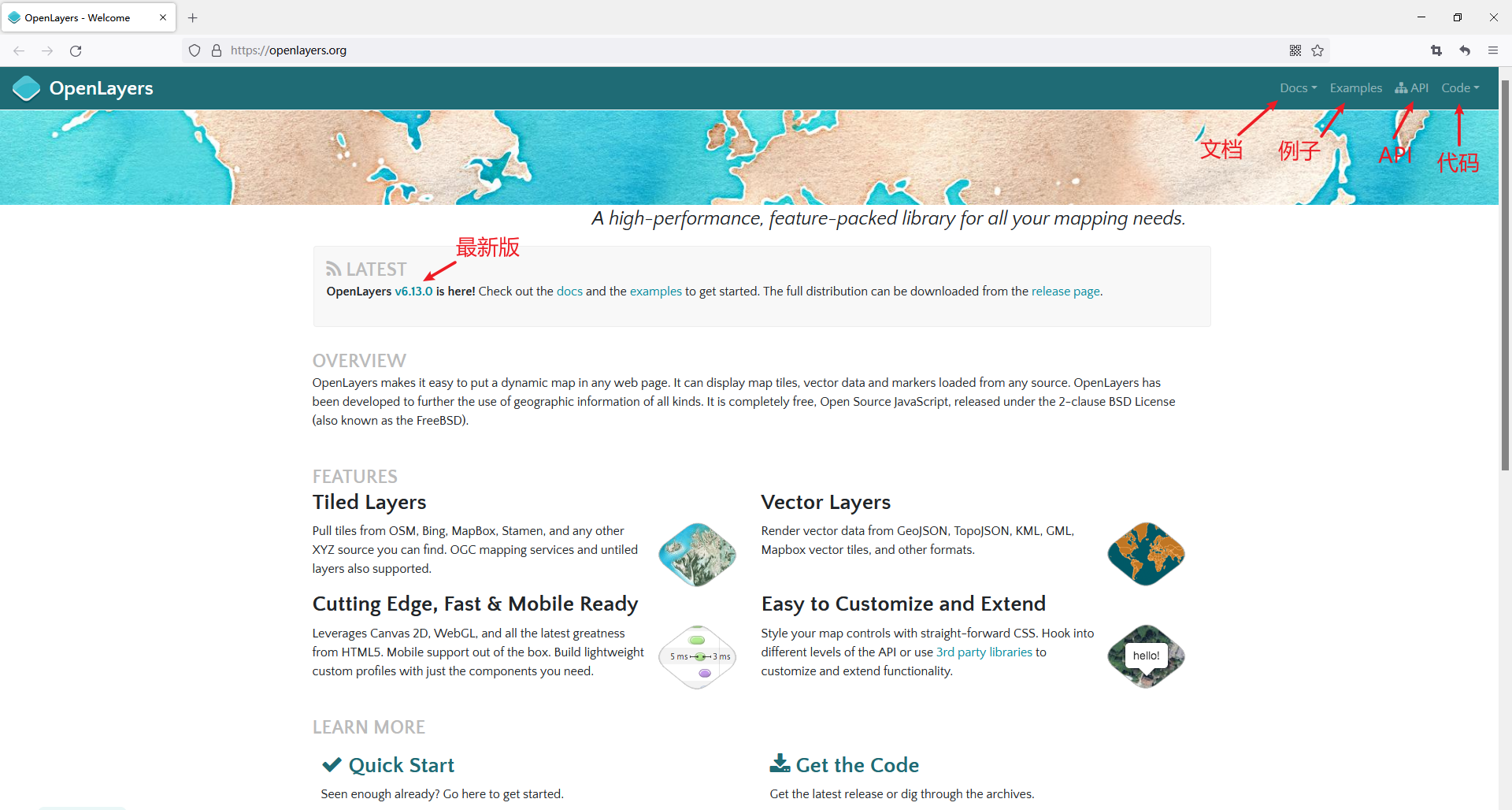Click the Tiled Layers heading
This screenshot has width=1512, height=810.
click(x=369, y=502)
